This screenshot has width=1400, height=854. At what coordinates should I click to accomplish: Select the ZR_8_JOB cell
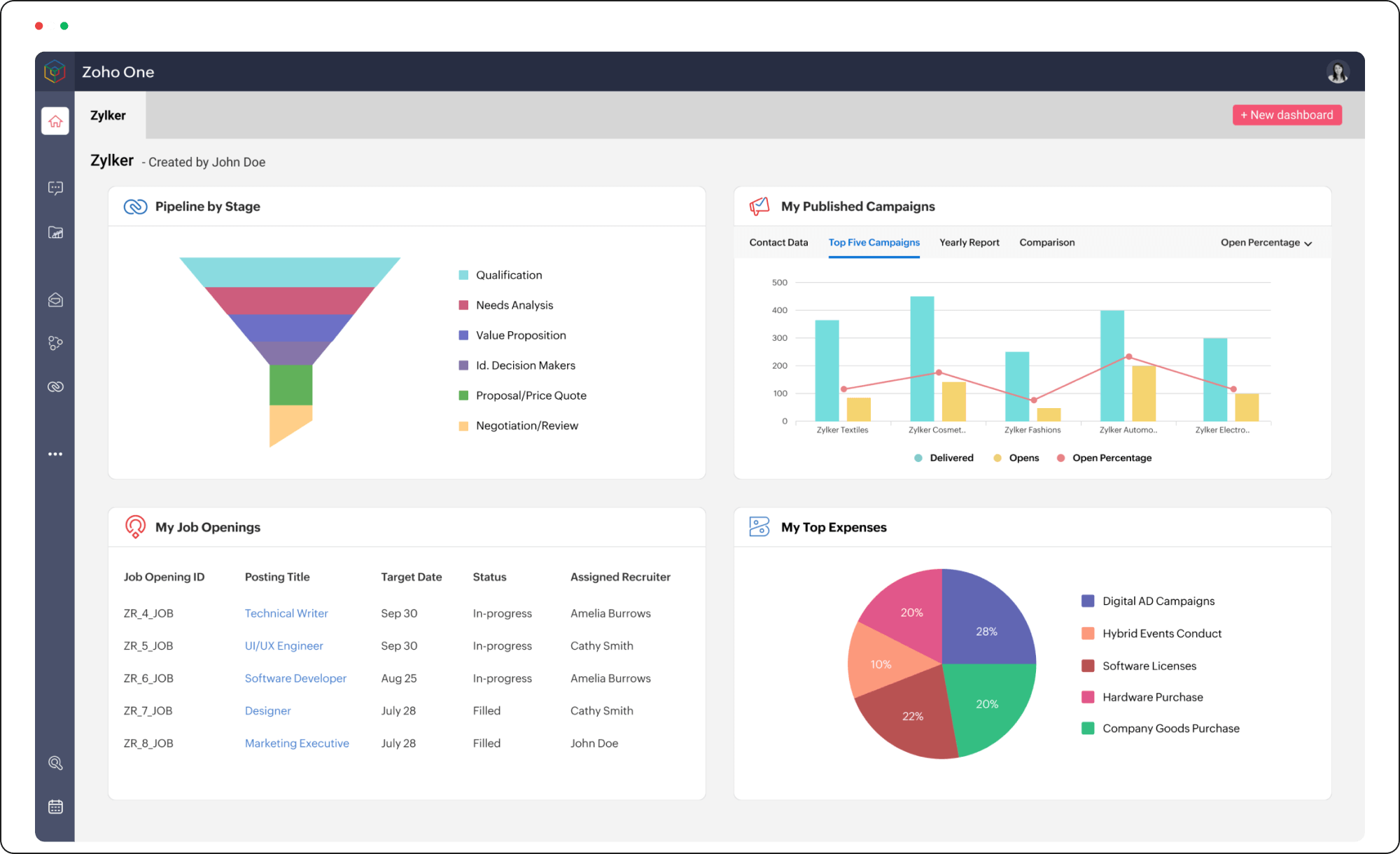tap(148, 743)
